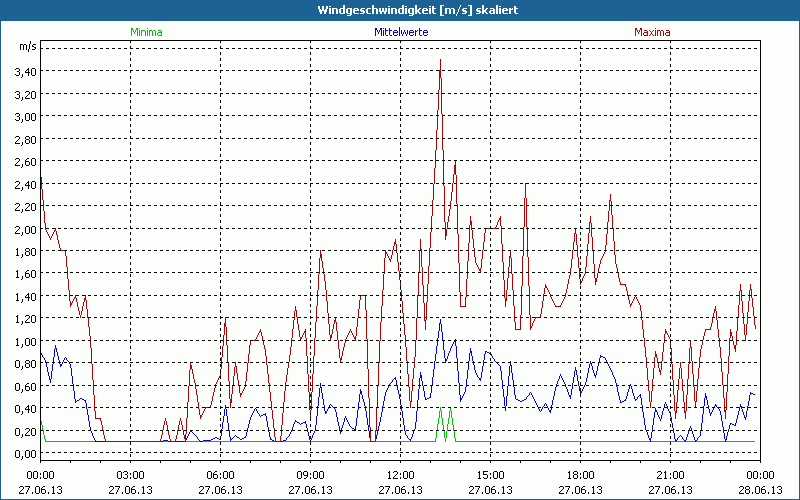Select the blue Mittelwerte legend label
Screen dimensions: 800x500
pos(400,32)
